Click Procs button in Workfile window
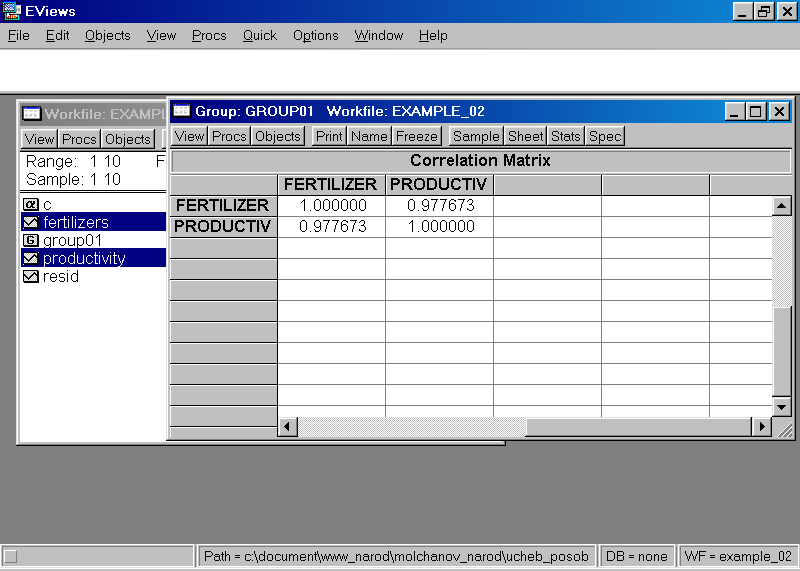 [79, 139]
